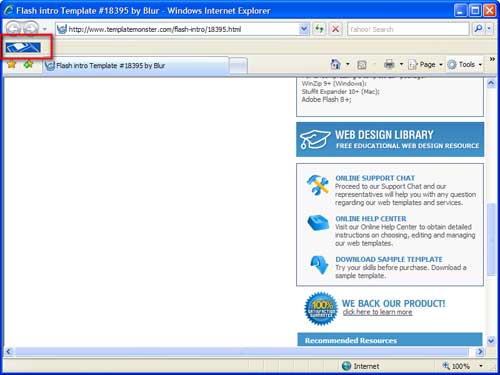Open the recent pages dropdown beside navigation arrows
Screen dimensions: 500x375
[45, 29]
